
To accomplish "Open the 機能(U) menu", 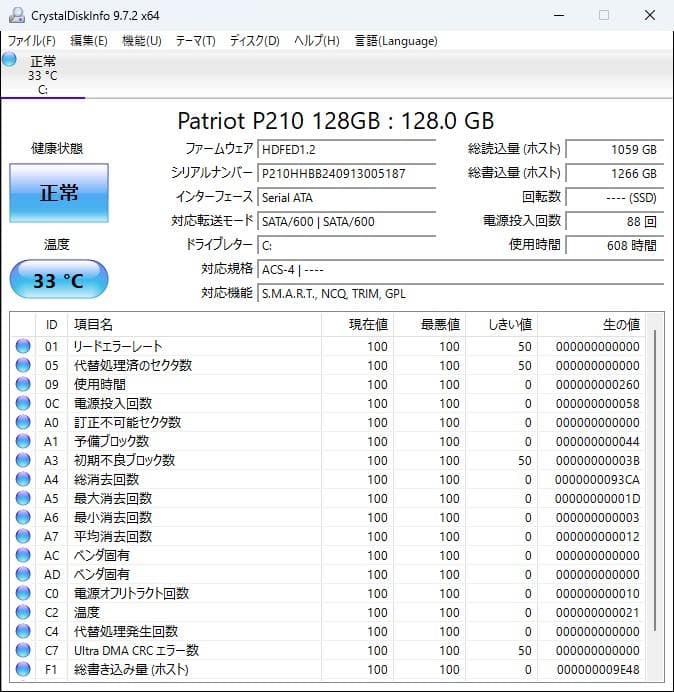I will pyautogui.click(x=142, y=41).
